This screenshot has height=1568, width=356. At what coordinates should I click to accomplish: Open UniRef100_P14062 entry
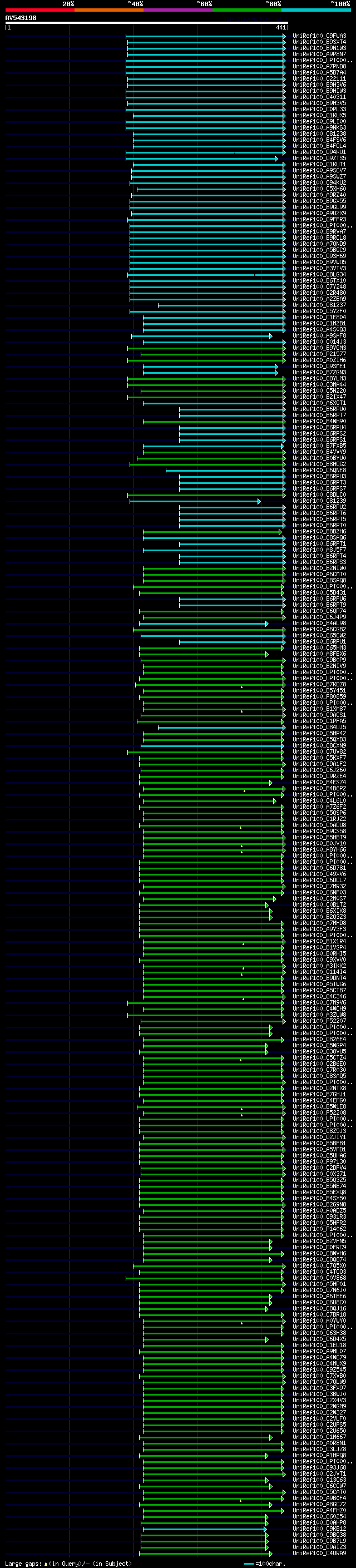[319, 1229]
